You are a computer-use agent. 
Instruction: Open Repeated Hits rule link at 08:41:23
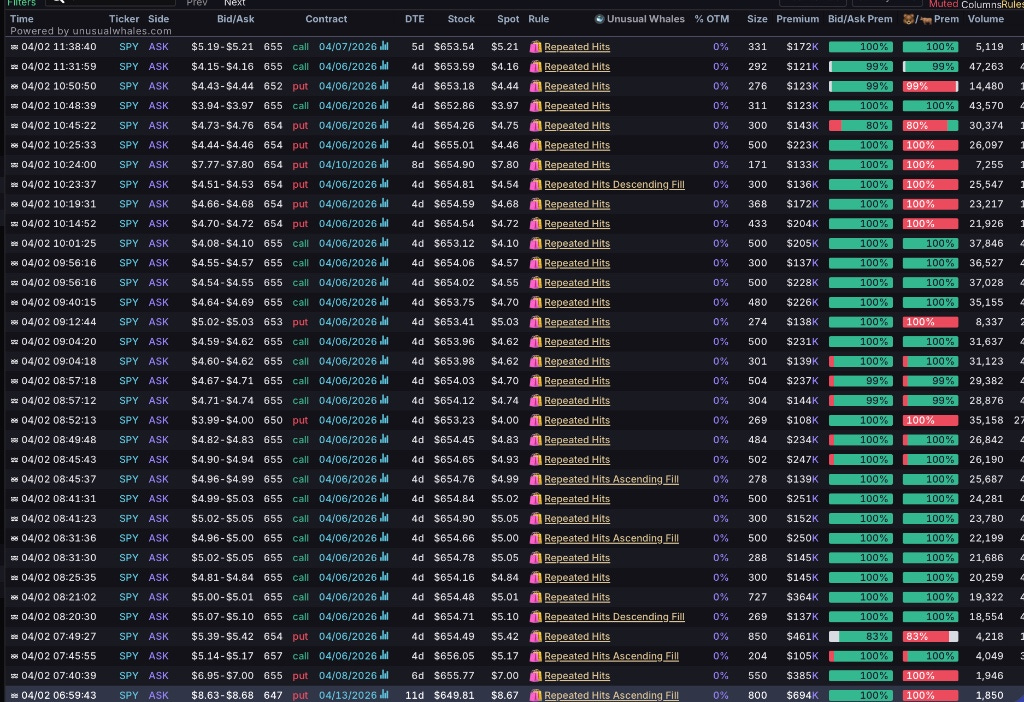tap(577, 519)
